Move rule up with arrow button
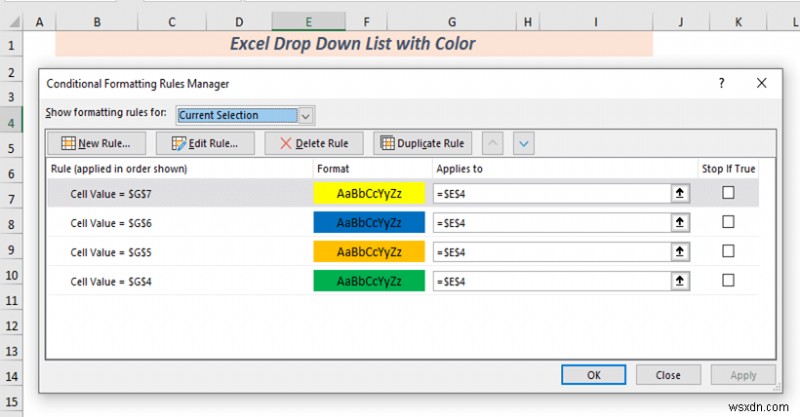Viewport: 800px width, 417px height. 492,143
